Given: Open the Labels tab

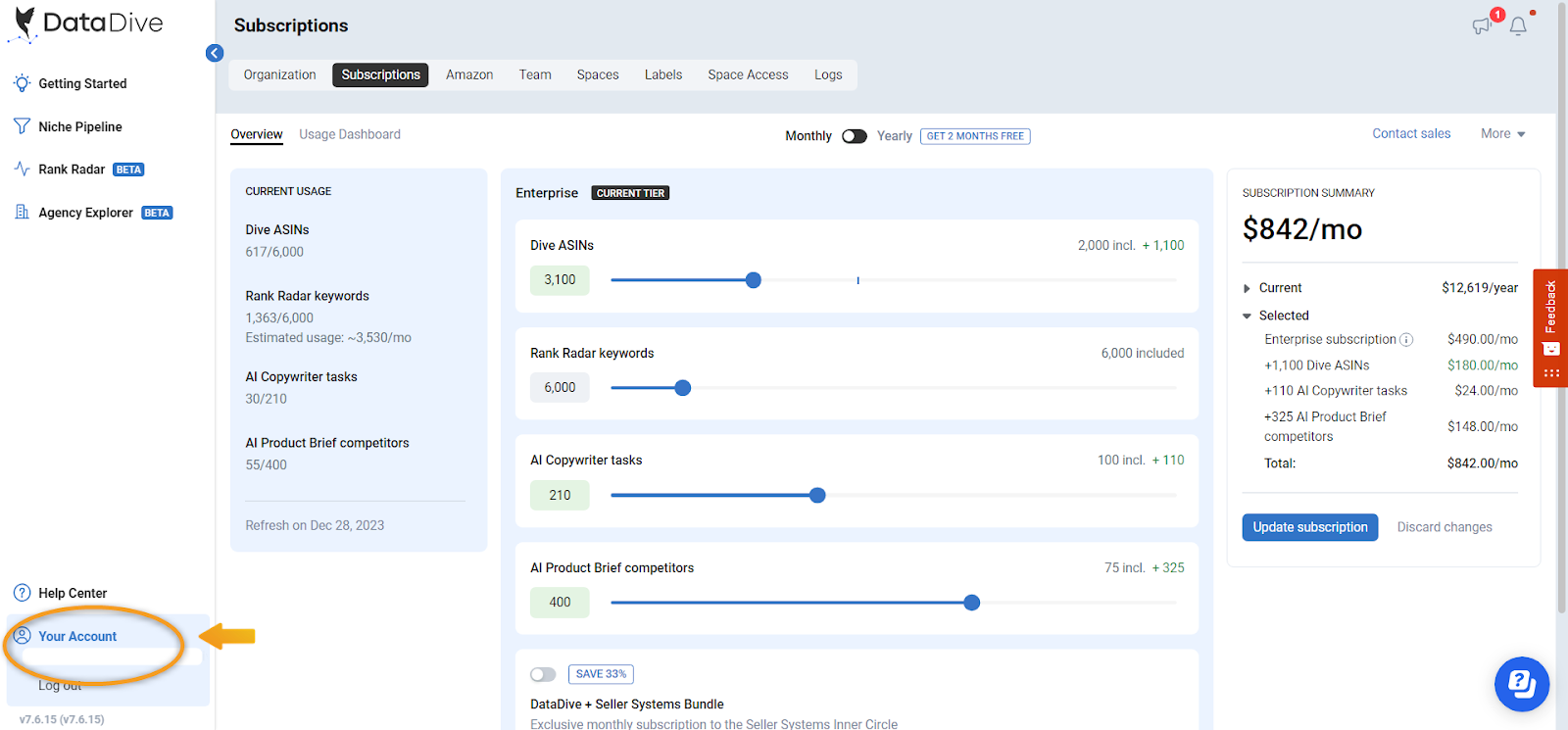Looking at the screenshot, I should click(x=663, y=74).
